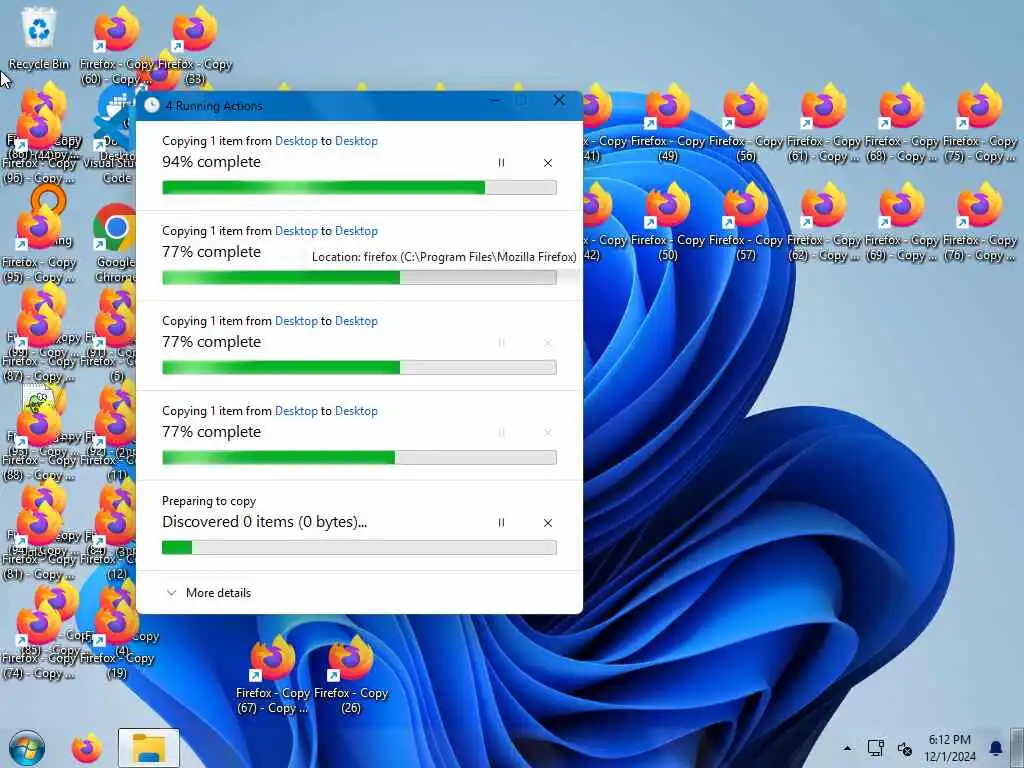Open the notification bell in the tray
The height and width of the screenshot is (768, 1024).
[x=996, y=748]
